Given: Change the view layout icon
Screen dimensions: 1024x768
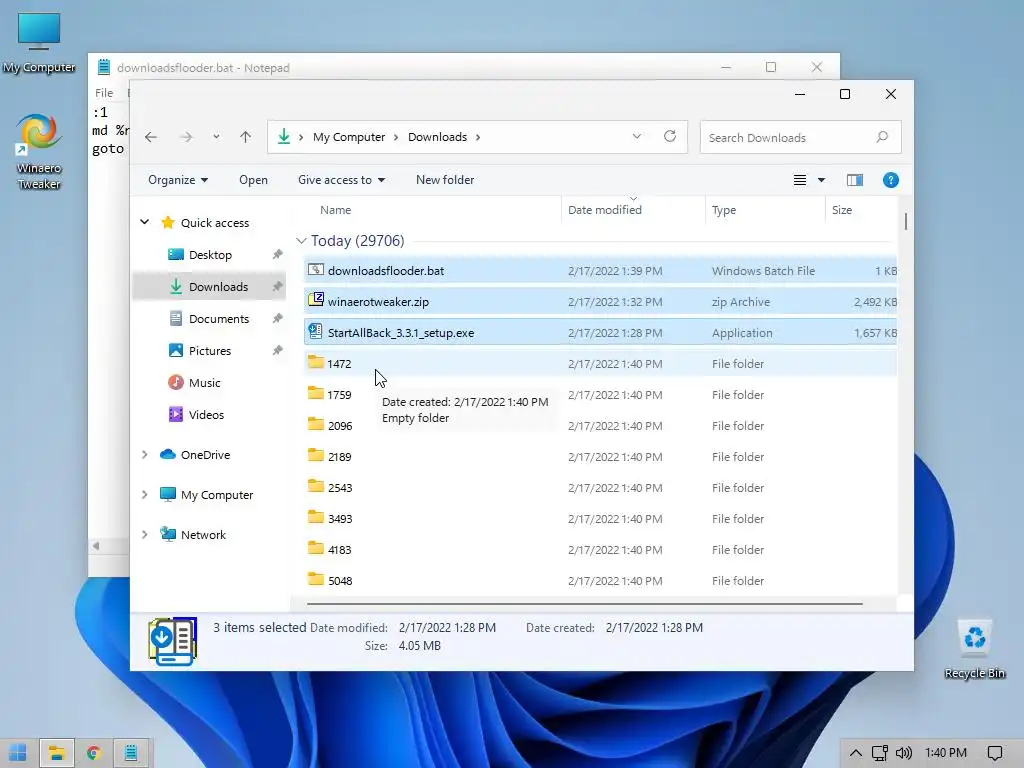Looking at the screenshot, I should pyautogui.click(x=800, y=180).
